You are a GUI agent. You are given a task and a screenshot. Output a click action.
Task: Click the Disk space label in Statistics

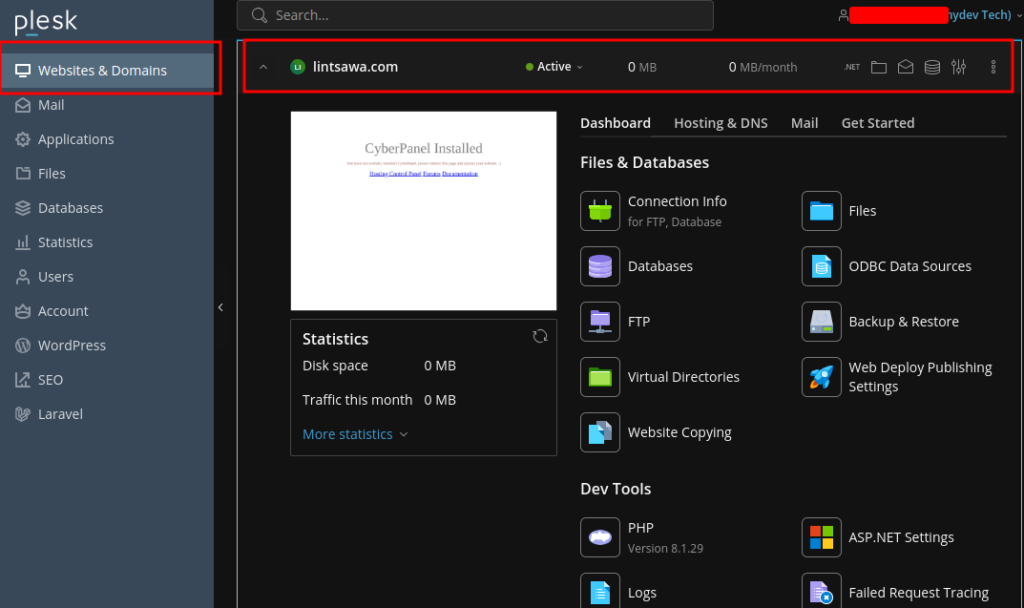pos(335,366)
